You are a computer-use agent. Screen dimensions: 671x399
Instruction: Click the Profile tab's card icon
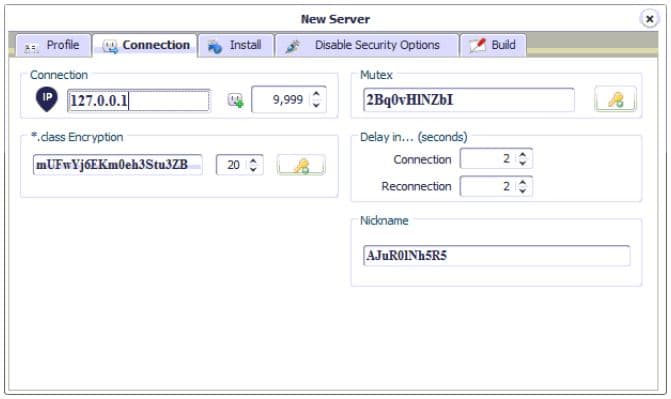coord(31,47)
